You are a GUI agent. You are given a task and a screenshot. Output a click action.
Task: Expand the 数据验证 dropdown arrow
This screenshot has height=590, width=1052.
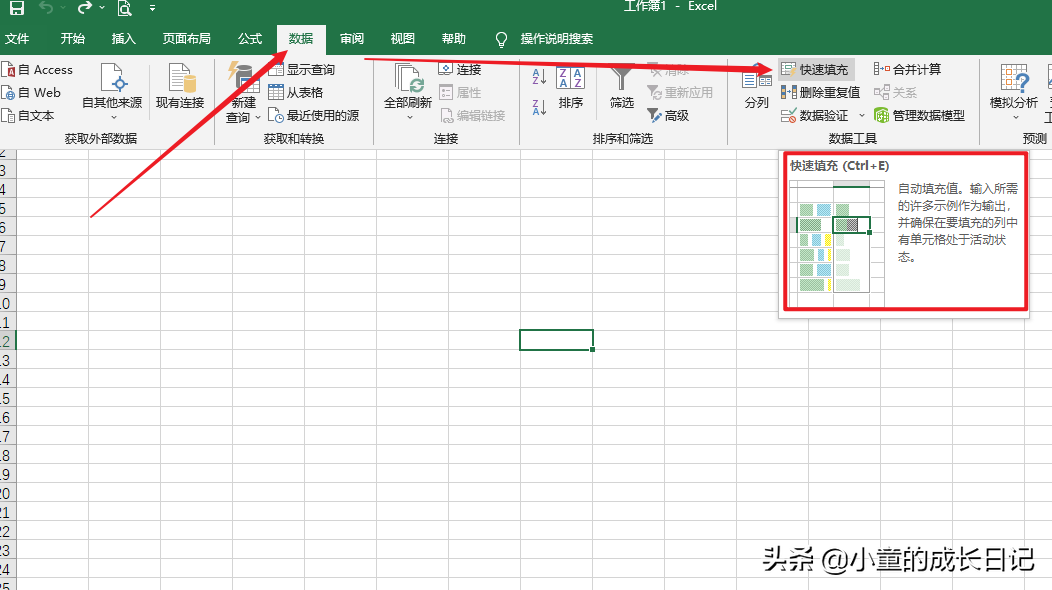pyautogui.click(x=861, y=115)
